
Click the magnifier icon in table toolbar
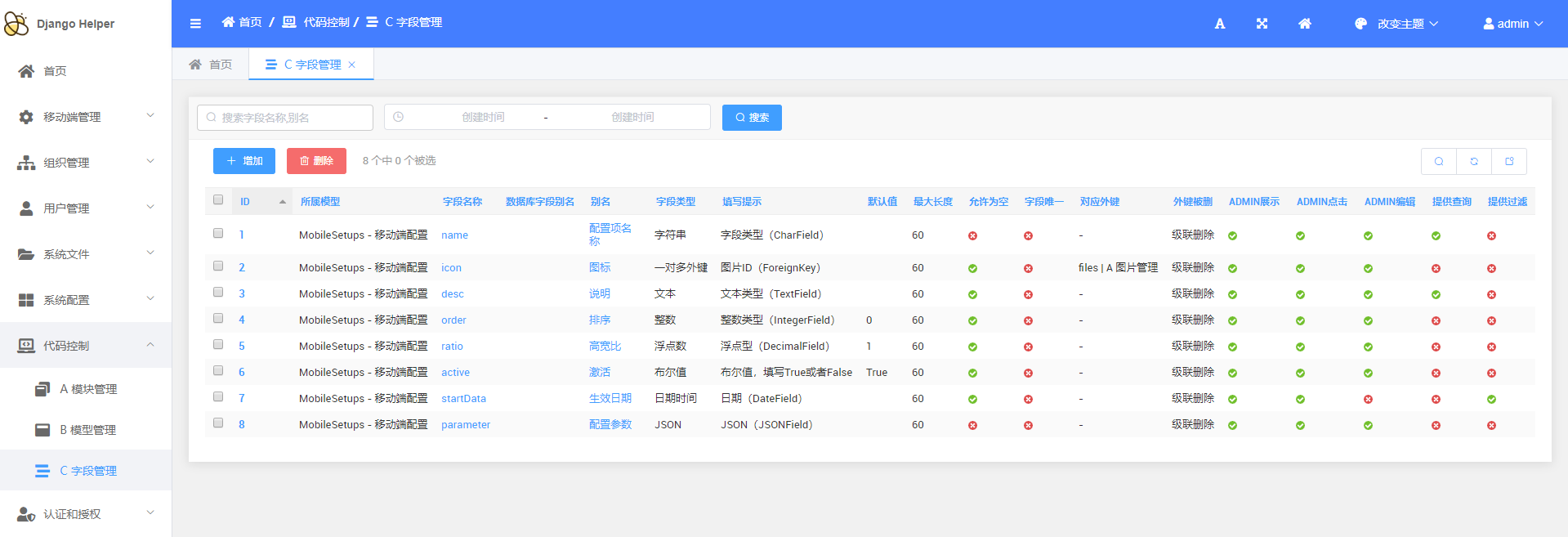[x=1439, y=161]
